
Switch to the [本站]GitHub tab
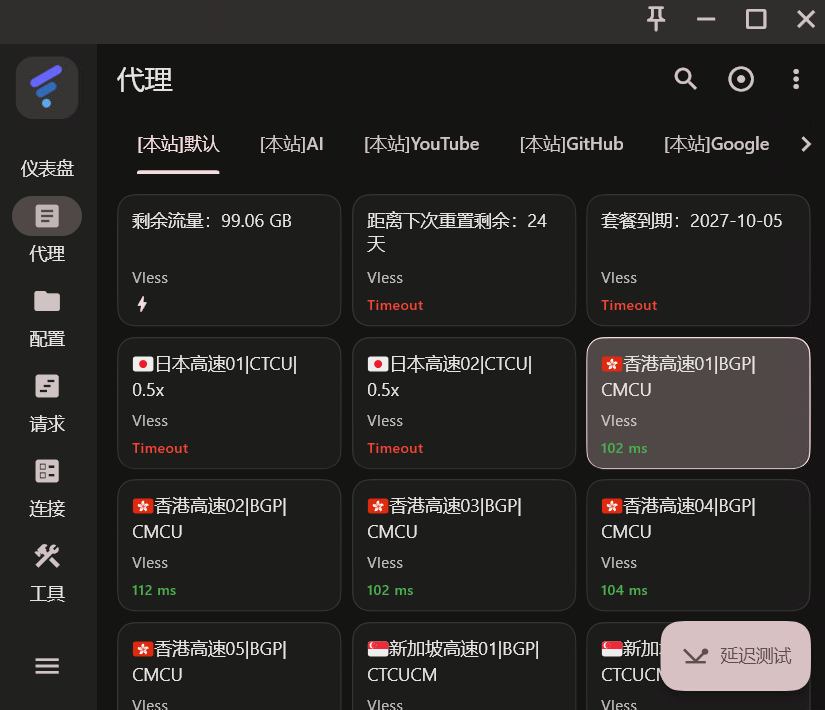(571, 144)
